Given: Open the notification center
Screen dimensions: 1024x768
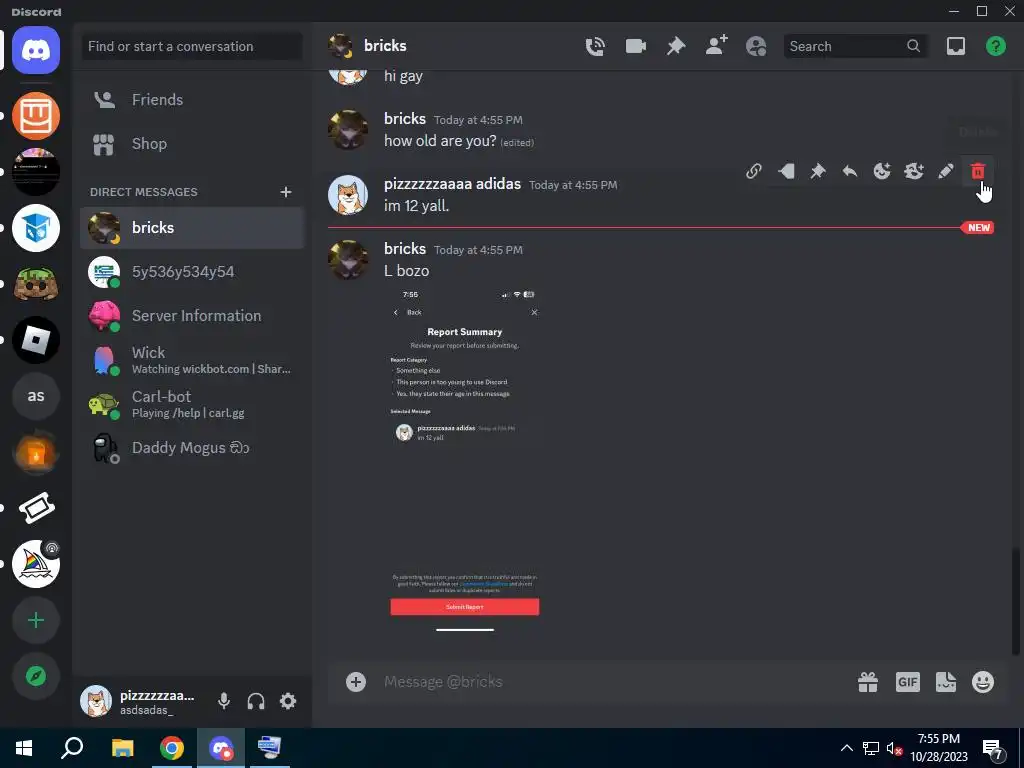Looking at the screenshot, I should [992, 749].
